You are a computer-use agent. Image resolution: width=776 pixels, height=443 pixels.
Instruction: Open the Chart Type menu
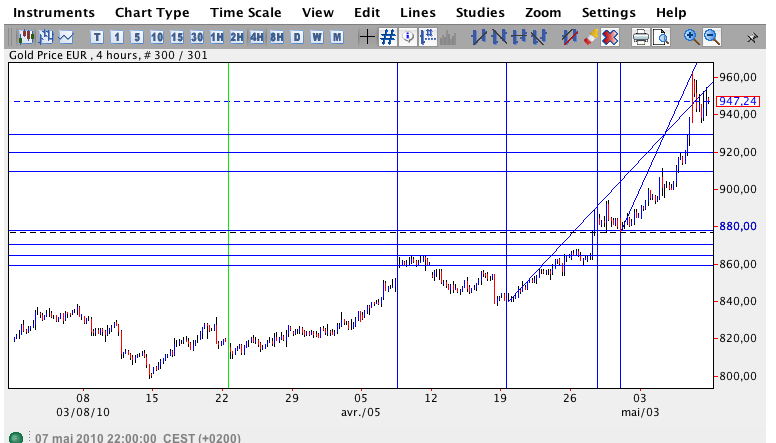tap(152, 12)
